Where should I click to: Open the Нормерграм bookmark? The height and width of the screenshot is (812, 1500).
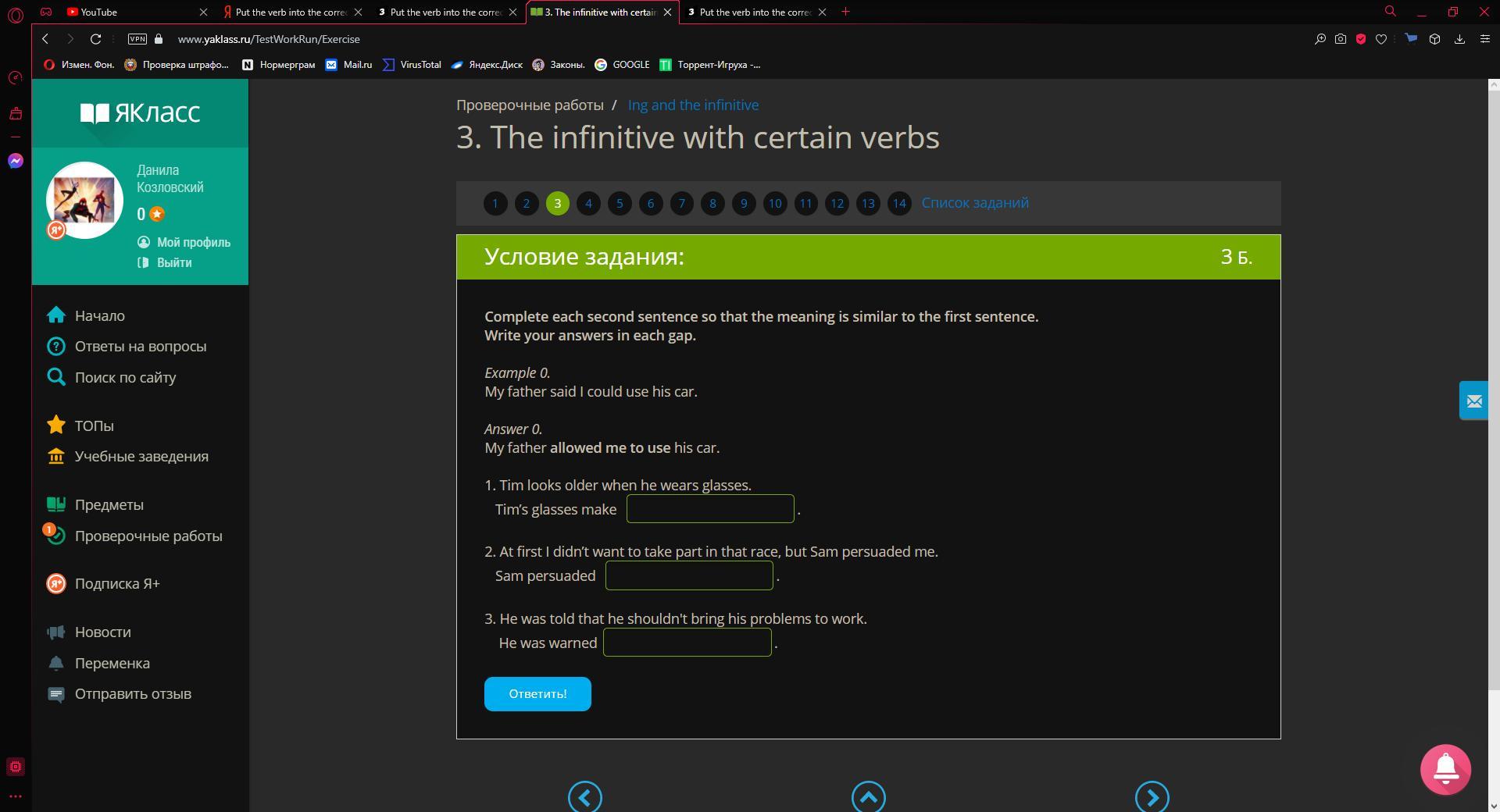click(x=279, y=65)
